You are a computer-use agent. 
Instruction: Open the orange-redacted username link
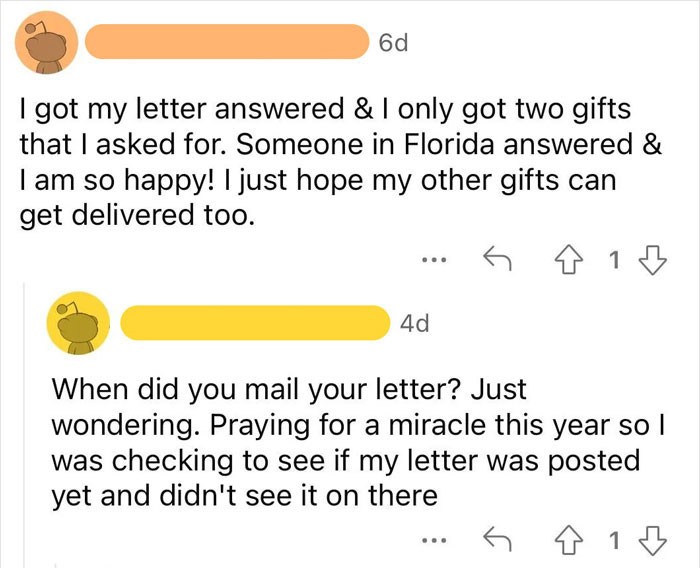(x=227, y=42)
